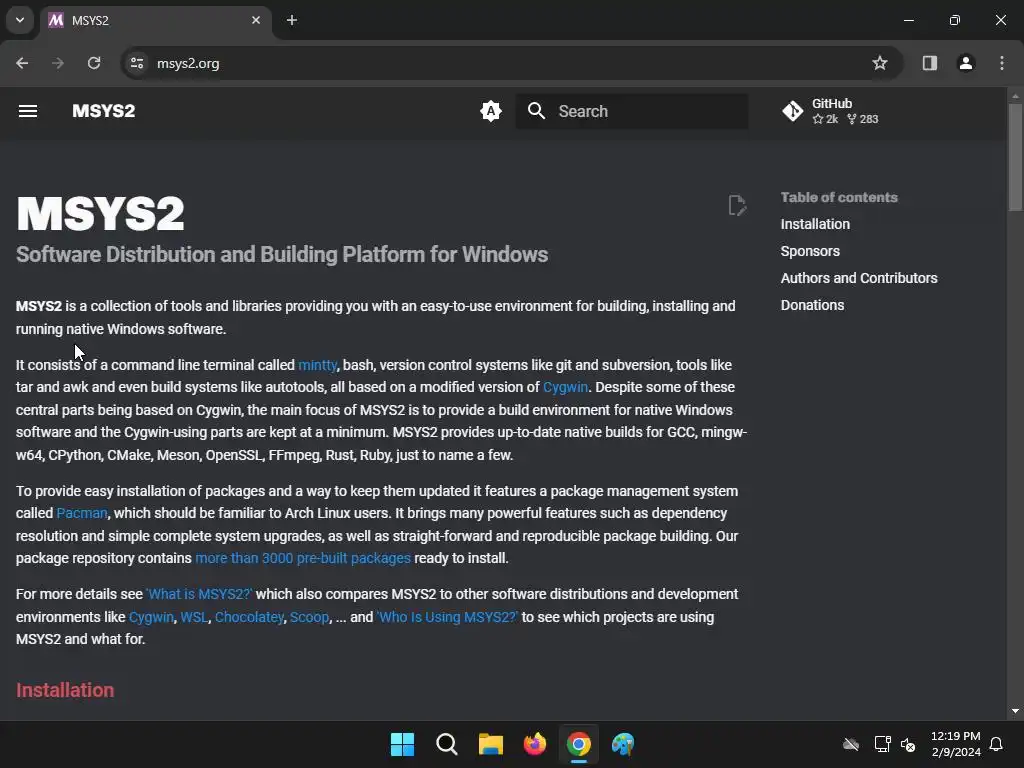Open the Scoop link

click(x=309, y=617)
